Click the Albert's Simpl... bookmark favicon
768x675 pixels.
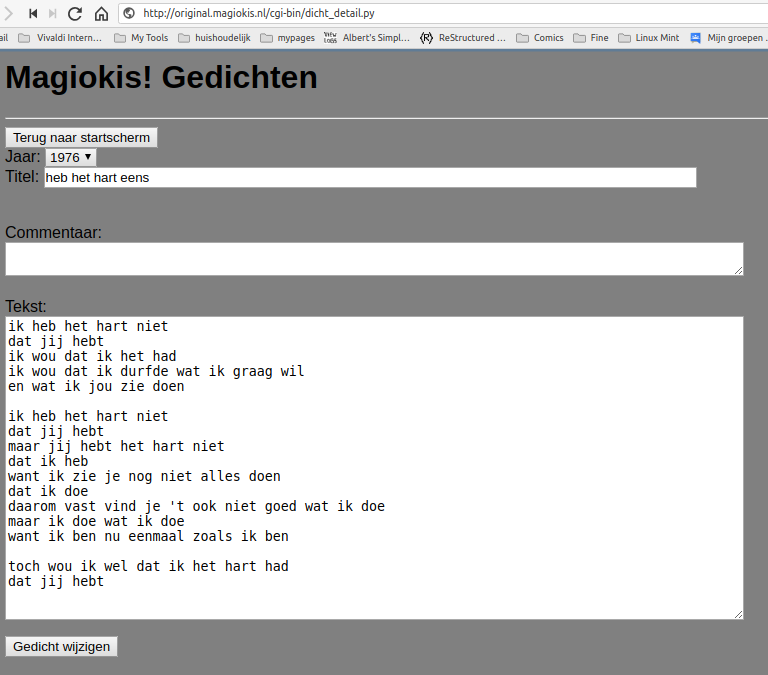coord(330,38)
